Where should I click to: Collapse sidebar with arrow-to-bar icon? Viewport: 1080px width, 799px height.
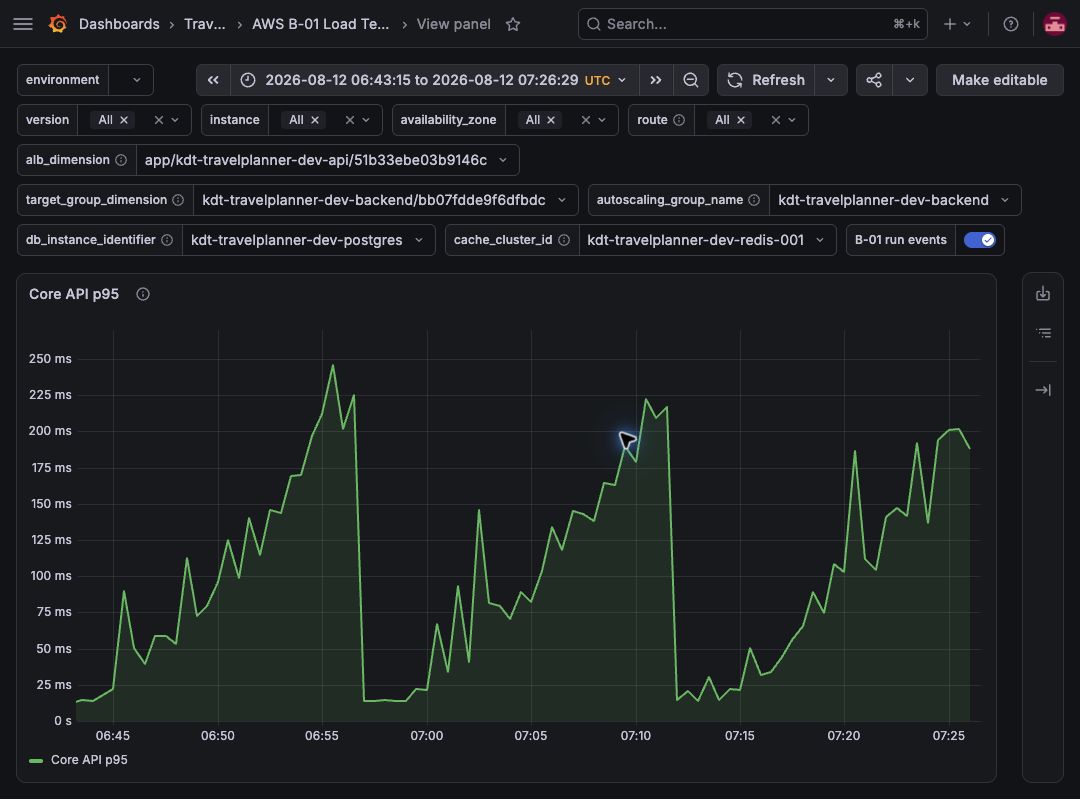[x=1043, y=390]
